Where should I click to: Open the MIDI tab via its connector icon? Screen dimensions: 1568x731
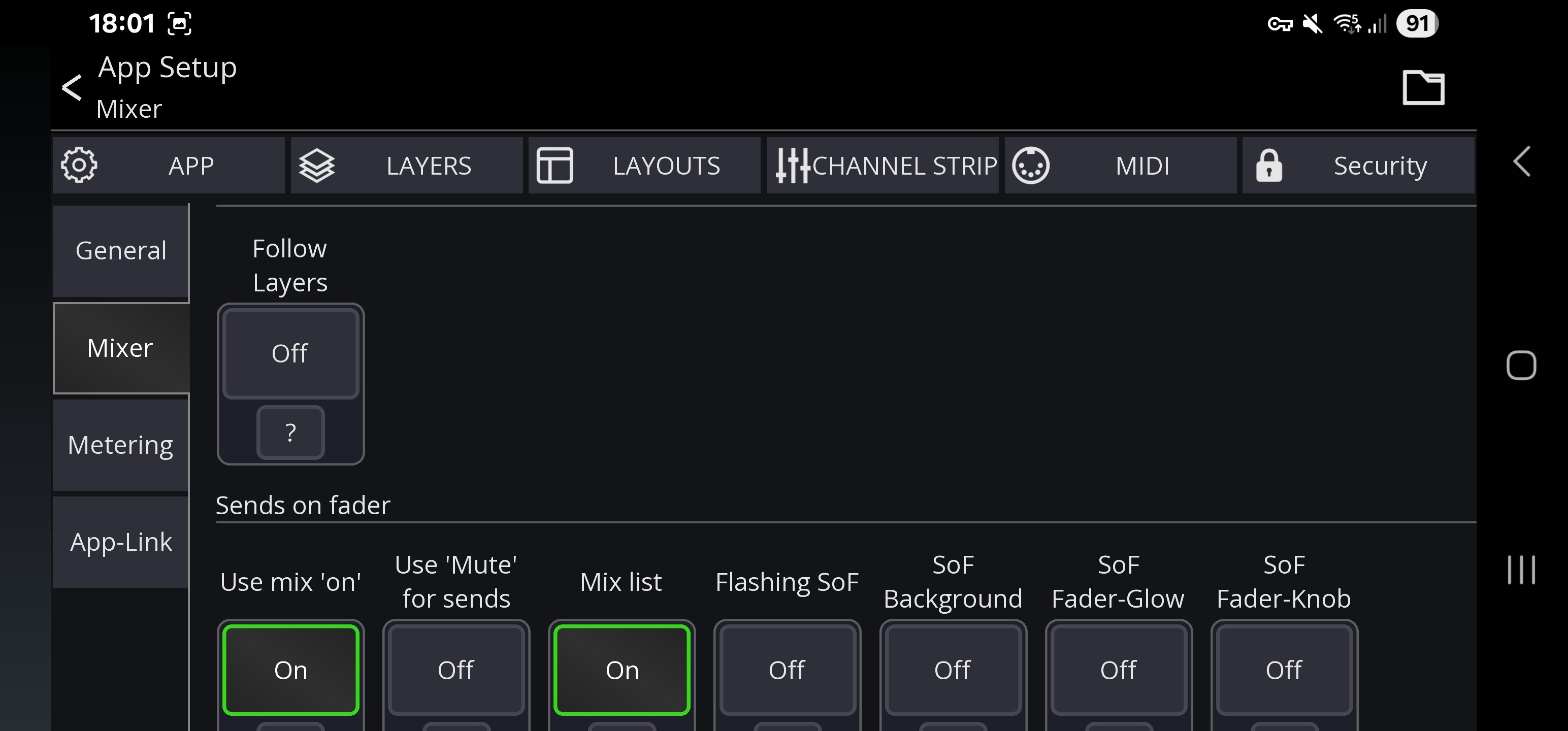(1030, 165)
